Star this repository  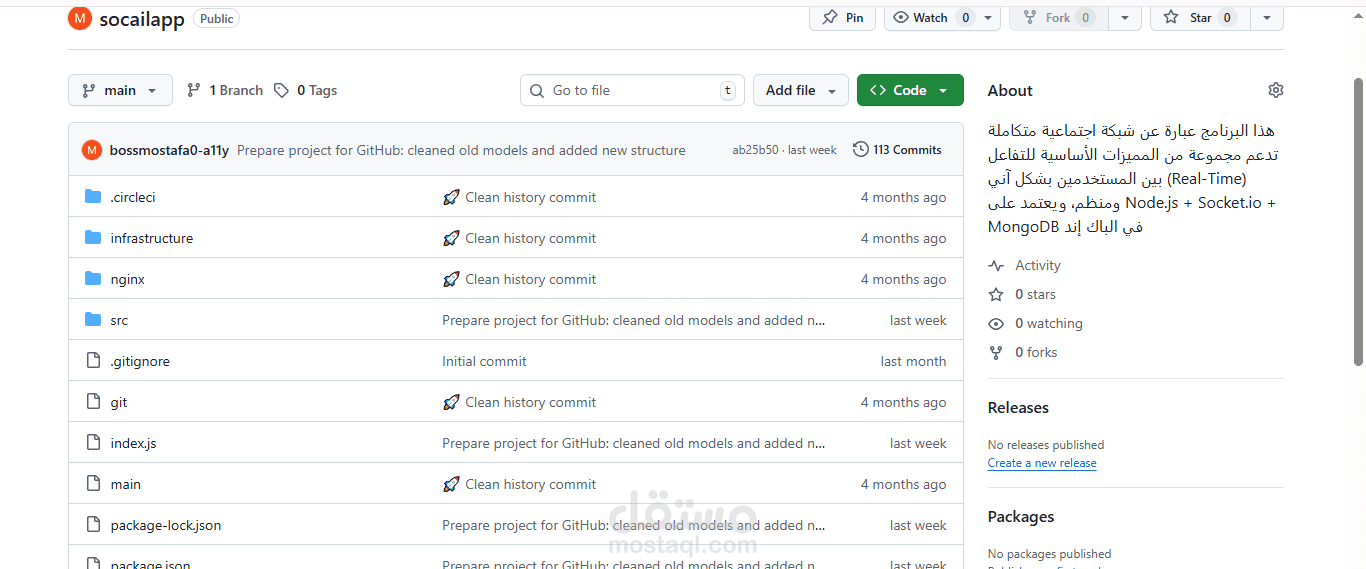[x=1200, y=17]
